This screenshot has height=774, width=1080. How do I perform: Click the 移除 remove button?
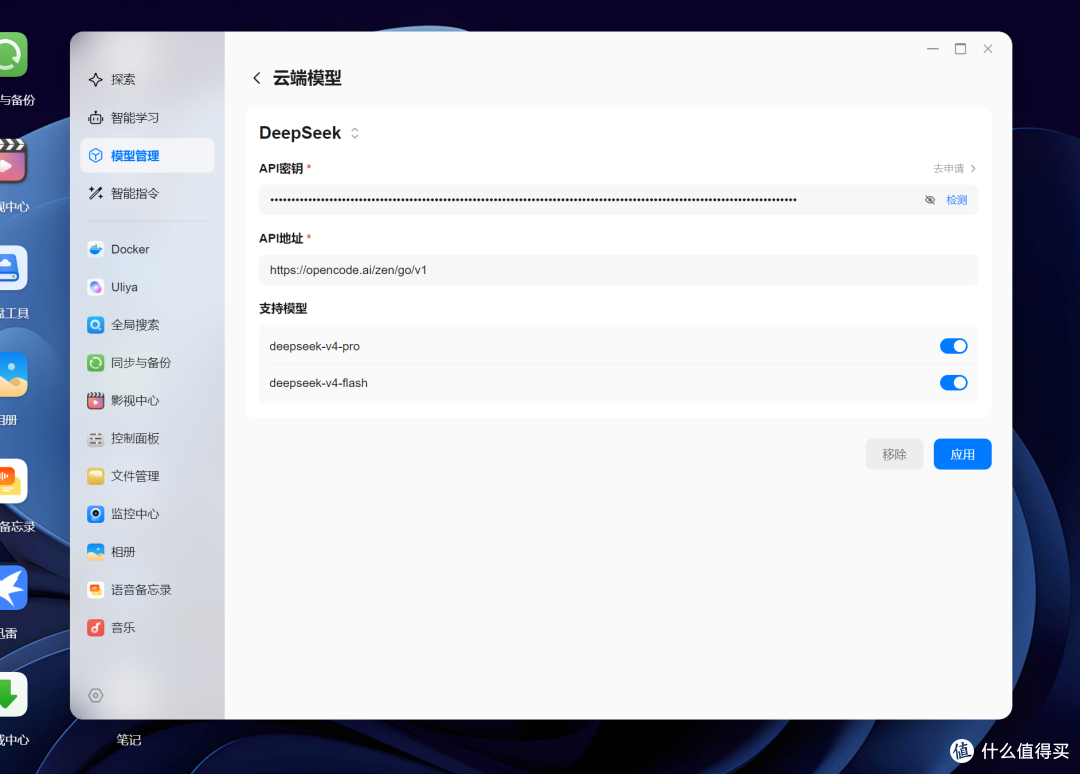(894, 454)
